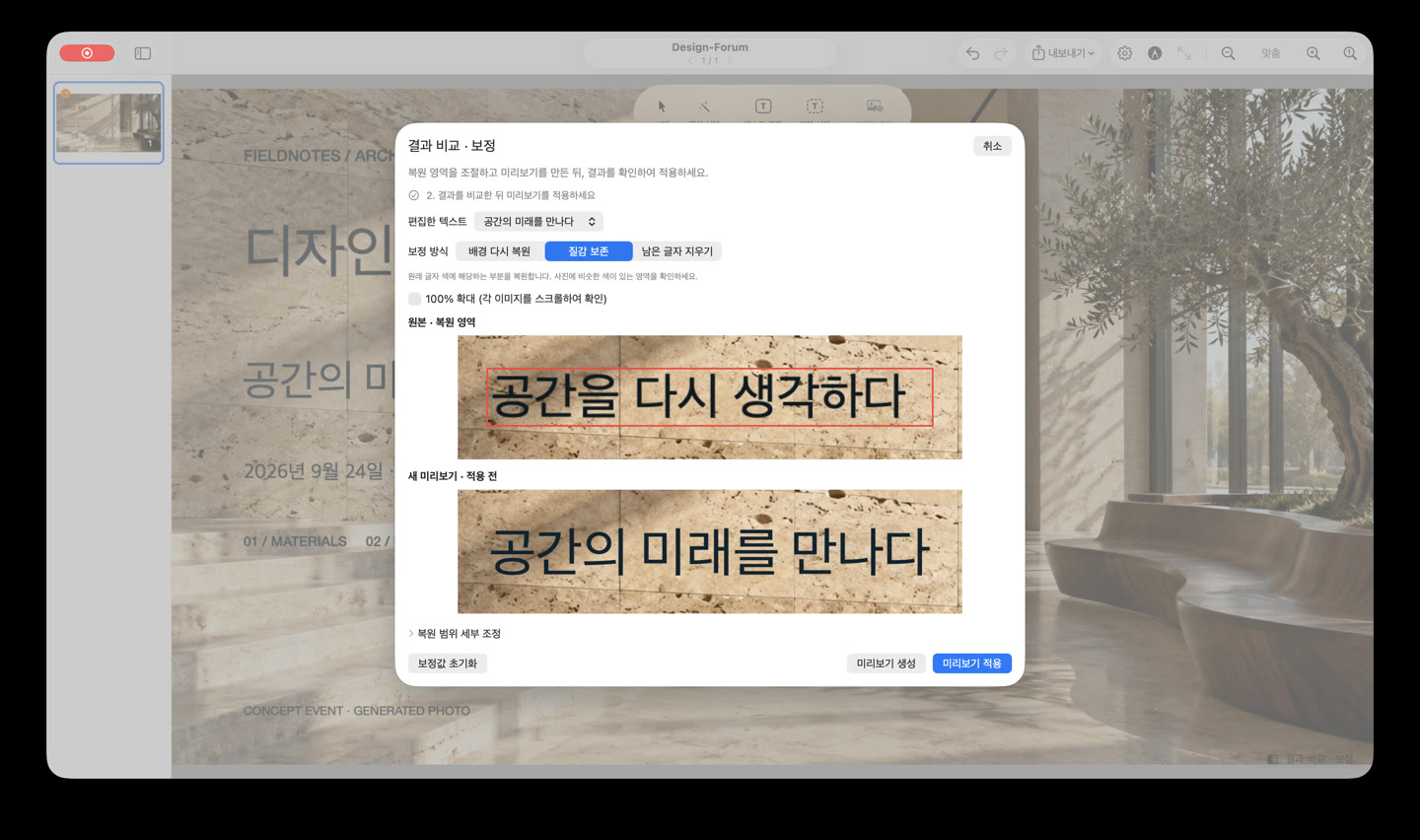Click the 맞춤 fit zoom button
This screenshot has height=840, width=1420.
click(x=1271, y=53)
